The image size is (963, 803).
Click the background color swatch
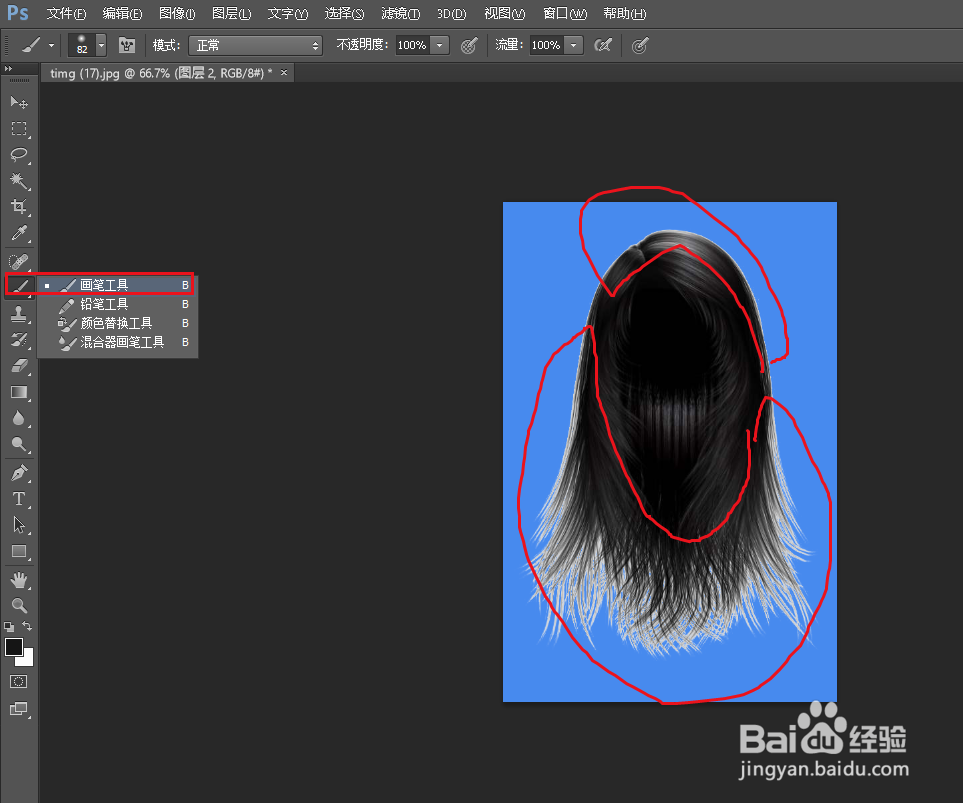28,660
